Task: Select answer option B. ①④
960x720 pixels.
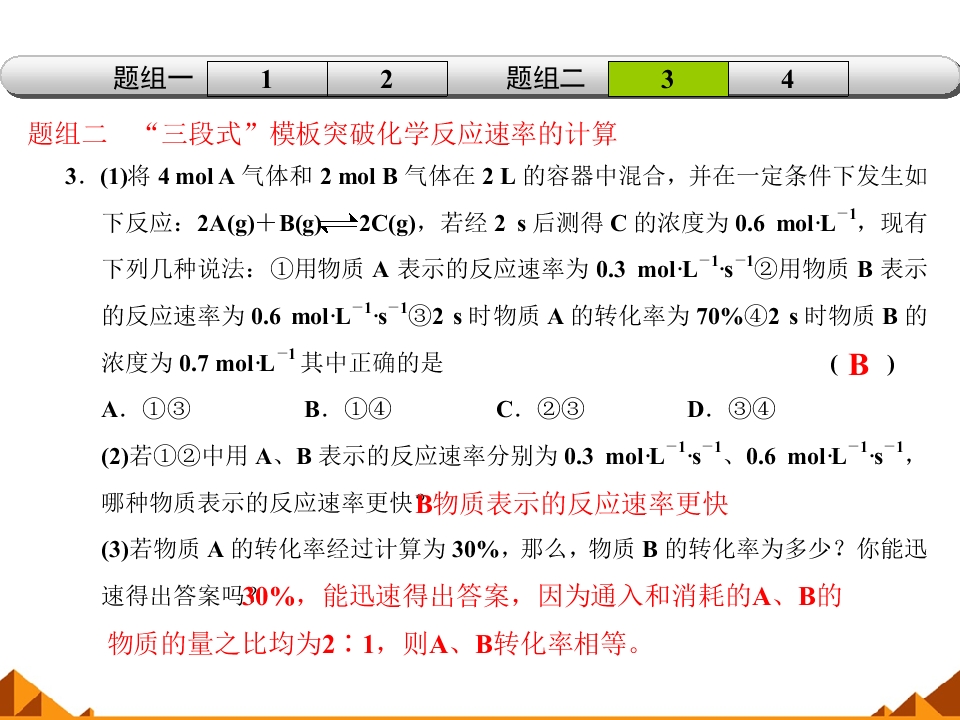Action: pos(348,409)
